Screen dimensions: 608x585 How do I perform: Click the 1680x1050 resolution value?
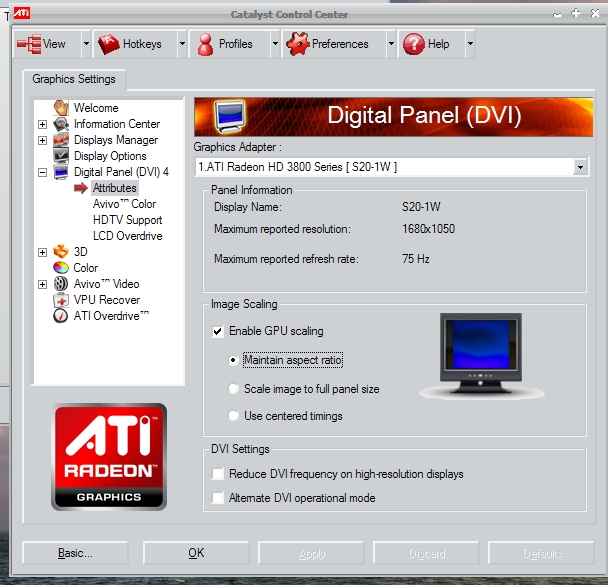[x=428, y=229]
